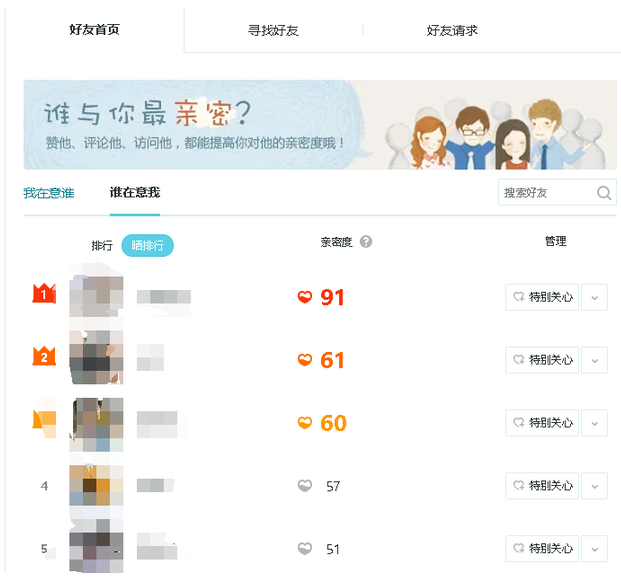Image resolution: width=621 pixels, height=577 pixels.
Task: Click the rank 1 crown badge
Action: (x=43, y=294)
